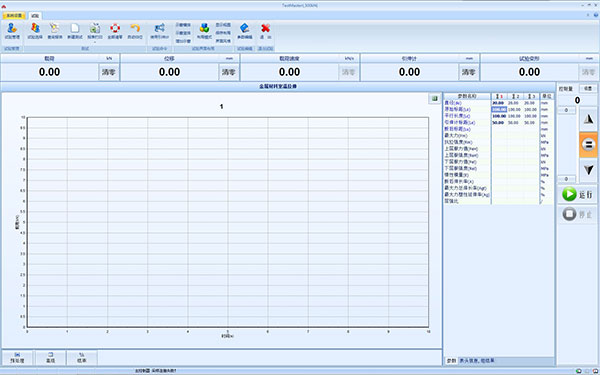Screen dimensions: 600x375
Task: Select specimen 2 column header in table
Action: (515, 96)
